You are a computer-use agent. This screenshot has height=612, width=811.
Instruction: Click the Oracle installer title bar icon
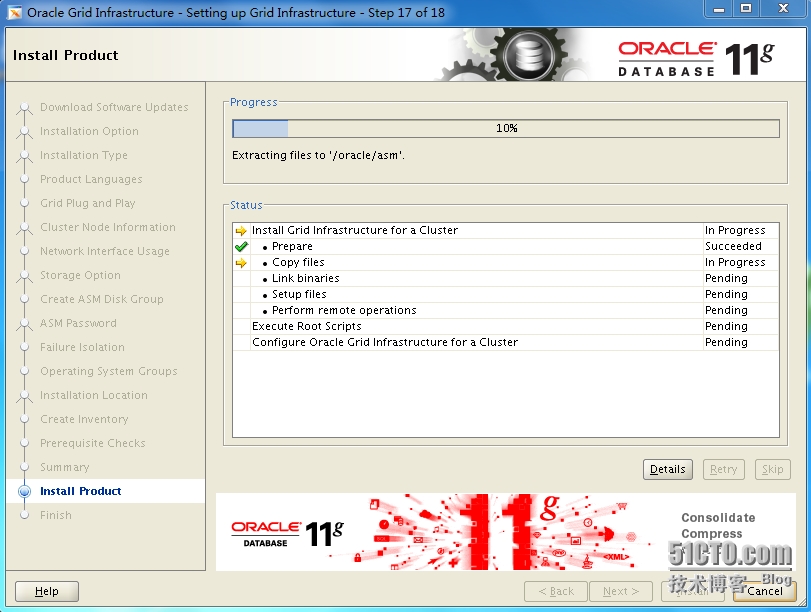pos(14,12)
